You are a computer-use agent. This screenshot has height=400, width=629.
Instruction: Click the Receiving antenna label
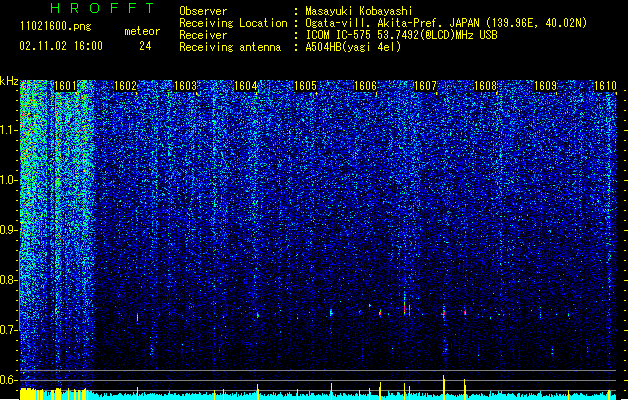click(x=230, y=47)
